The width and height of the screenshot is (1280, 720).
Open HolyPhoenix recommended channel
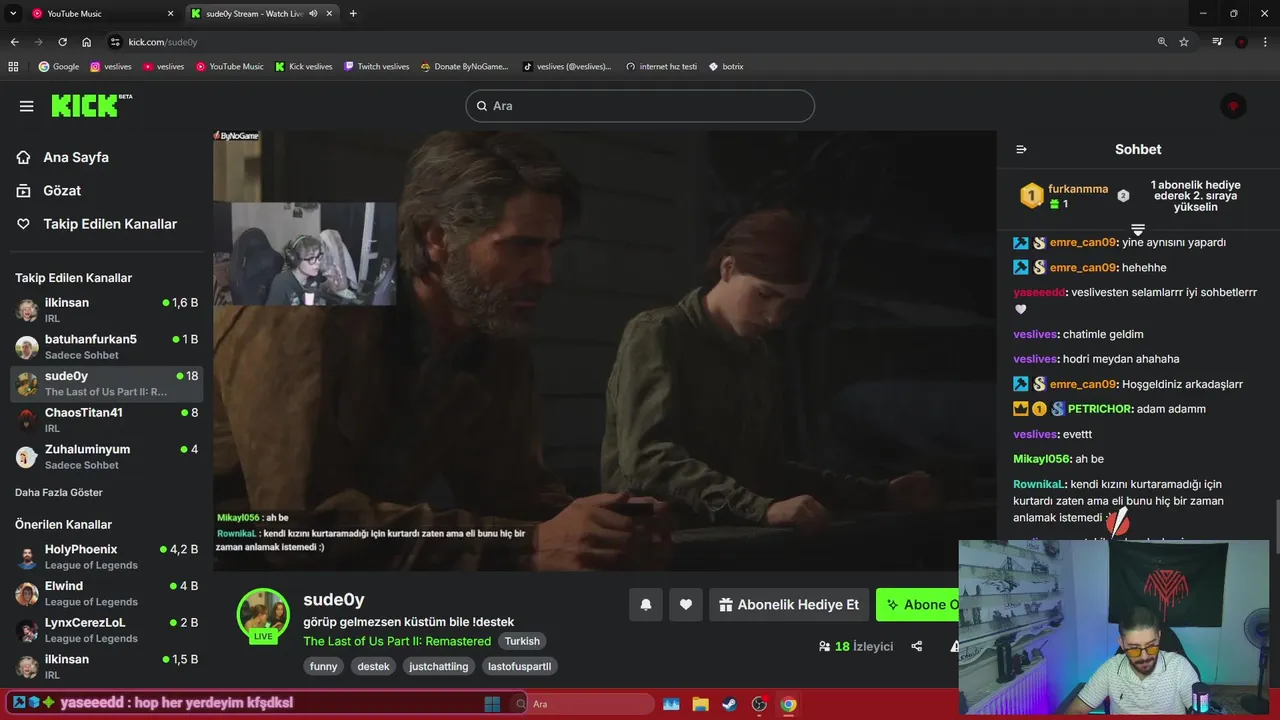(106, 557)
